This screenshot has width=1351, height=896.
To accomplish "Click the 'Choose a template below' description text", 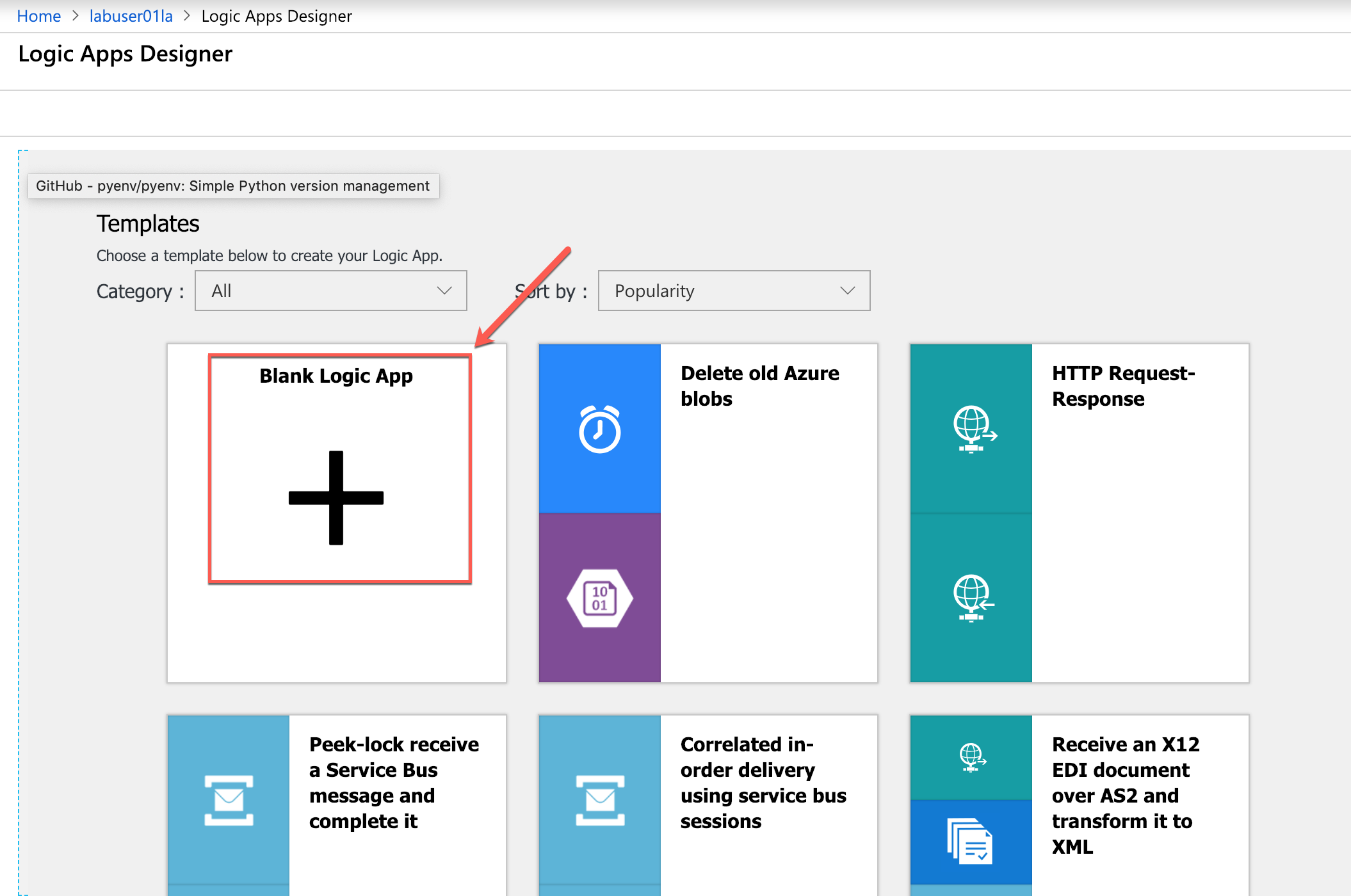I will tap(270, 255).
